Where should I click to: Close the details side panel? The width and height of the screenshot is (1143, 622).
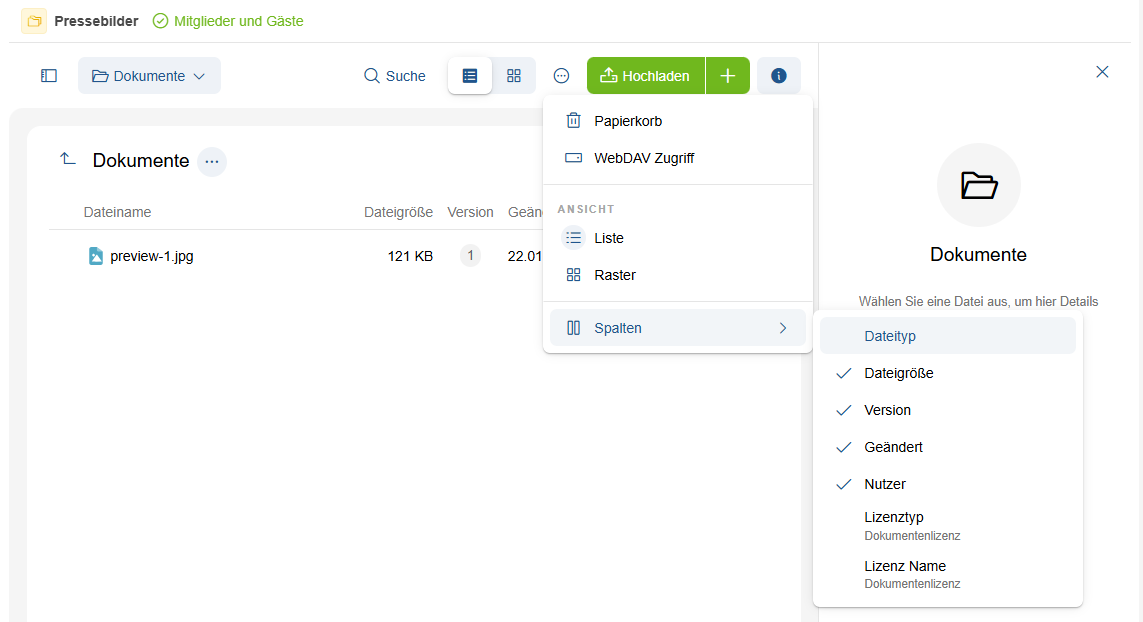tap(1102, 72)
